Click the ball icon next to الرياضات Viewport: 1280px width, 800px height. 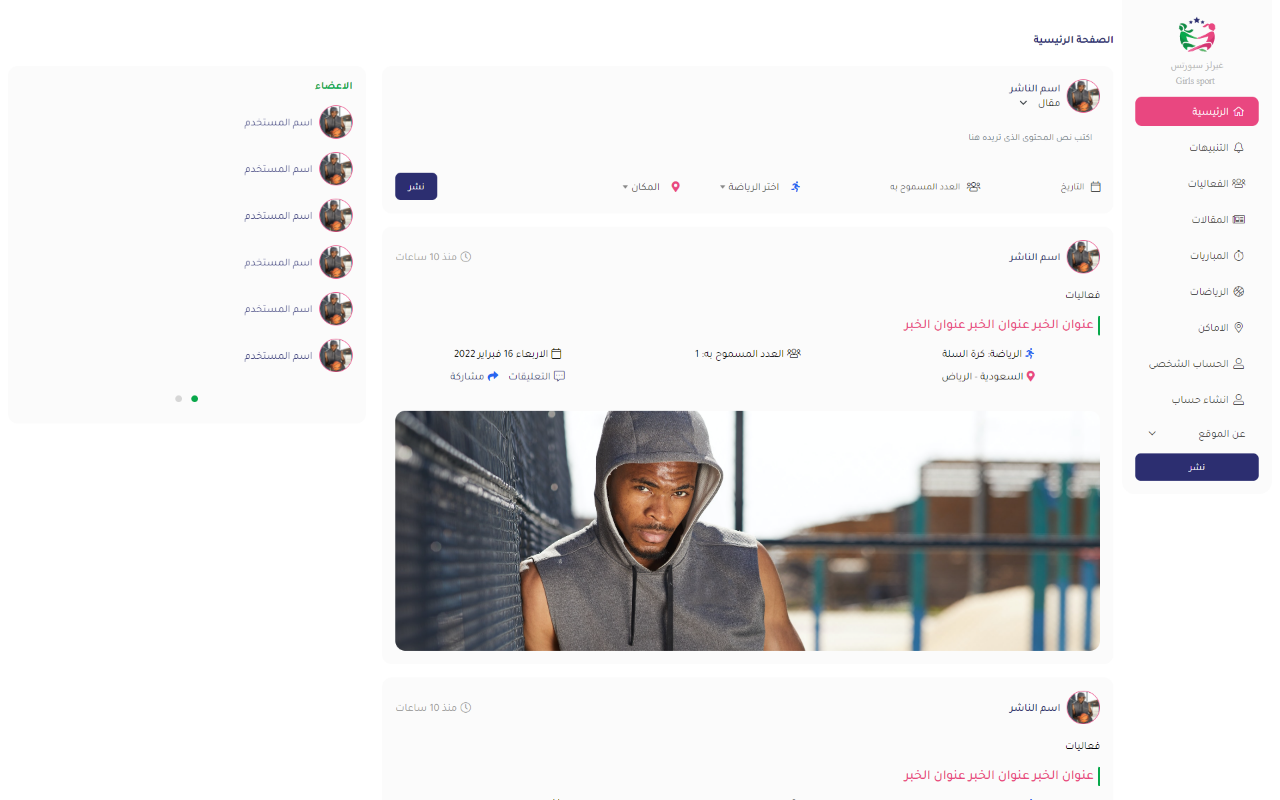coord(1239,291)
